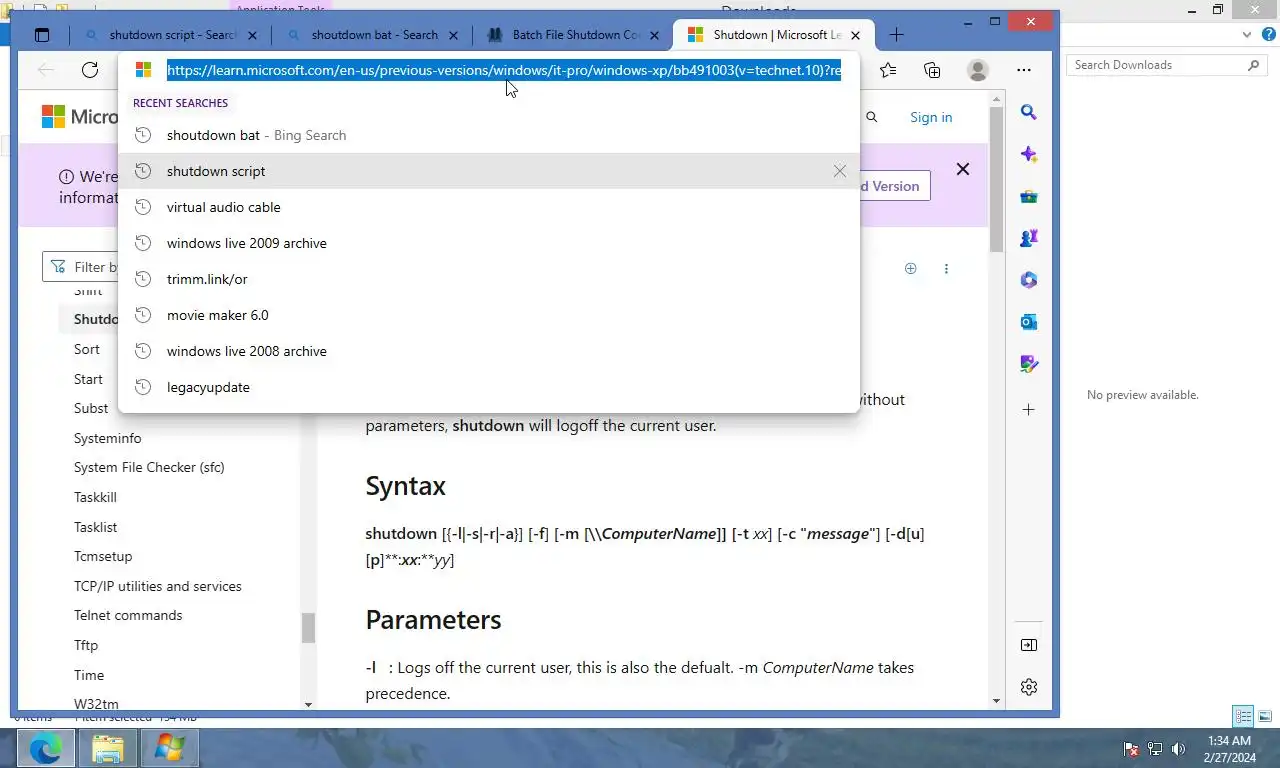Viewport: 1280px width, 768px height.
Task: Open Systeminfo in the docs tree
Action: coord(108,438)
